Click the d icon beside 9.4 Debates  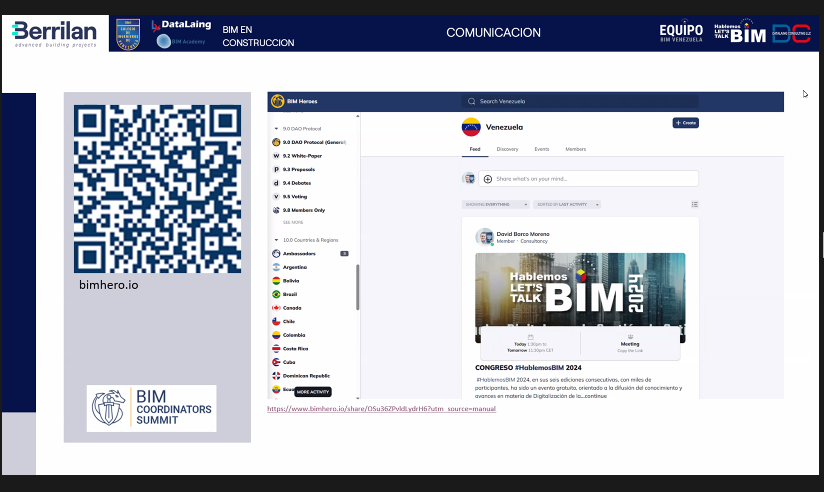click(x=276, y=183)
